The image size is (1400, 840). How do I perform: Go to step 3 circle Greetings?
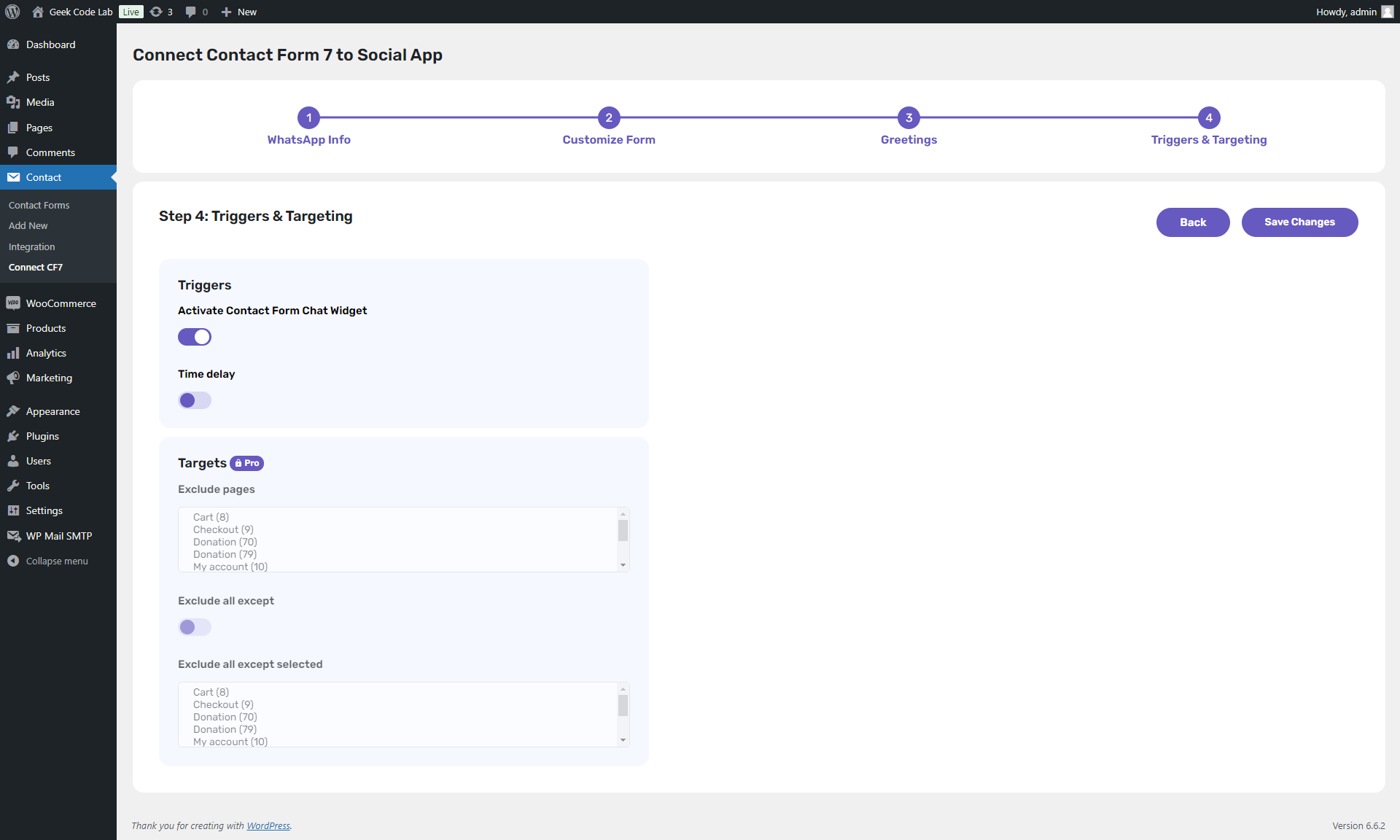(909, 117)
